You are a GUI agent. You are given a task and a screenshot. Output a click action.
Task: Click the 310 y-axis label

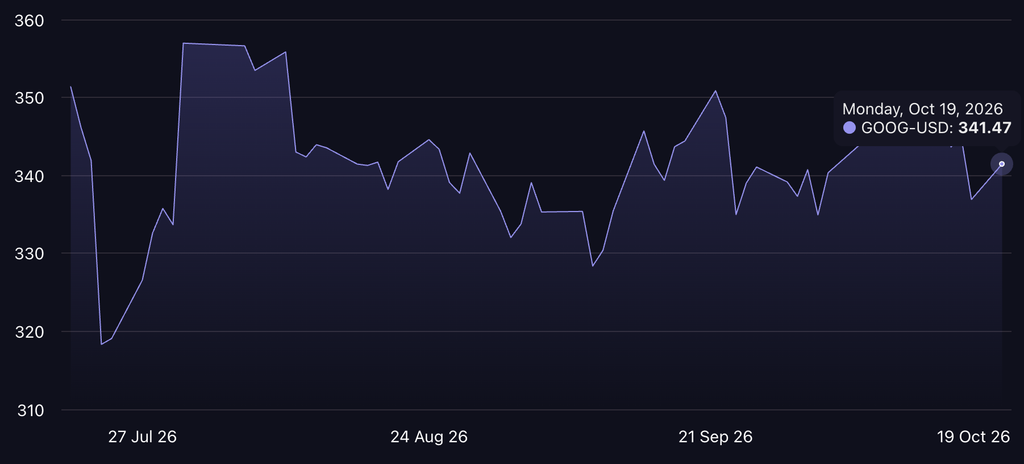click(x=29, y=410)
